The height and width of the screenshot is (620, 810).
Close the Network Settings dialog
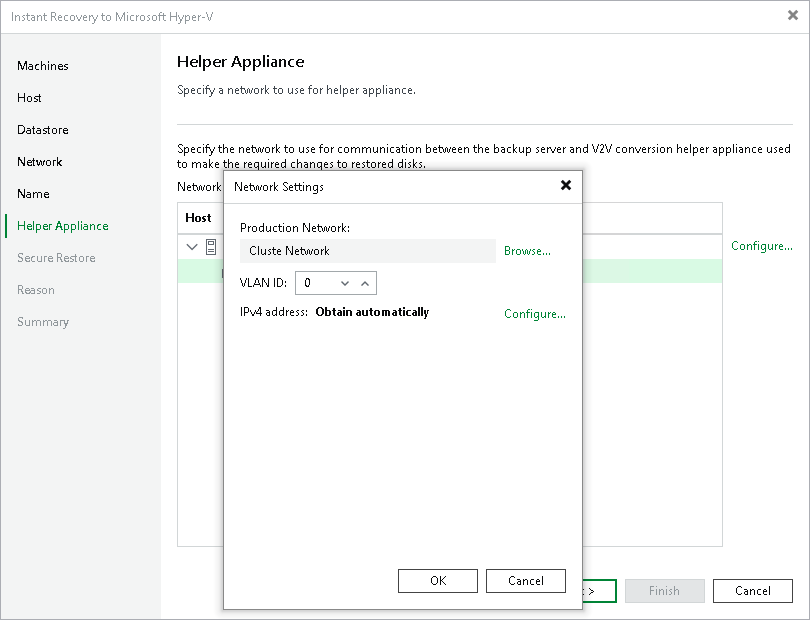coord(566,185)
